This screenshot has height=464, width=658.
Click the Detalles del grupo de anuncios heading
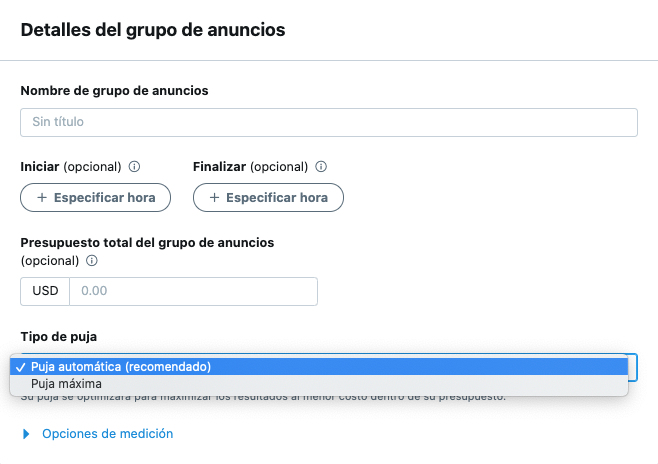[153, 30]
